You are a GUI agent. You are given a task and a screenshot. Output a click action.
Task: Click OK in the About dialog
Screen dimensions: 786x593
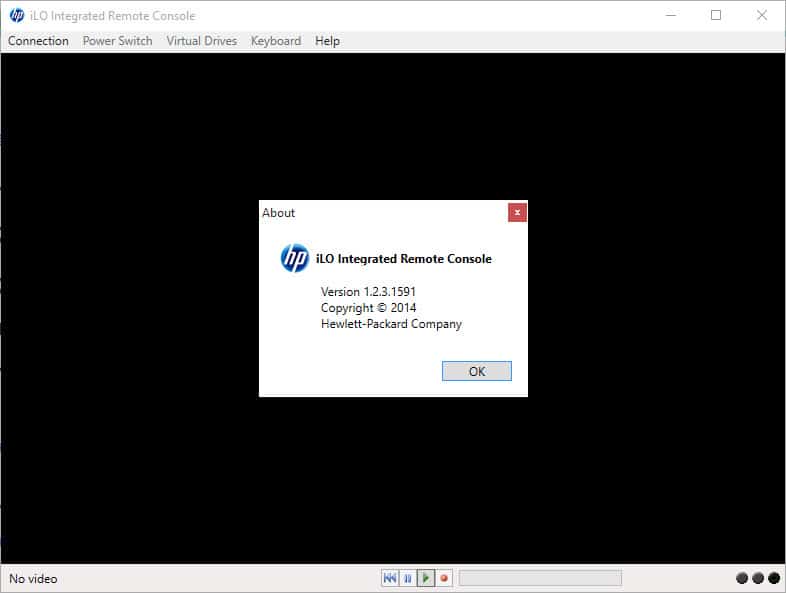tap(477, 371)
